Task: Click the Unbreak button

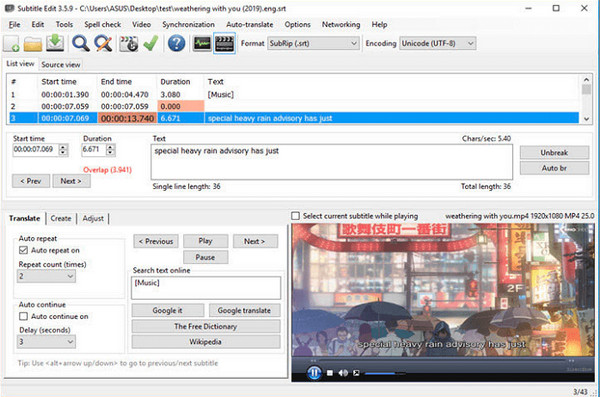Action: (x=554, y=152)
